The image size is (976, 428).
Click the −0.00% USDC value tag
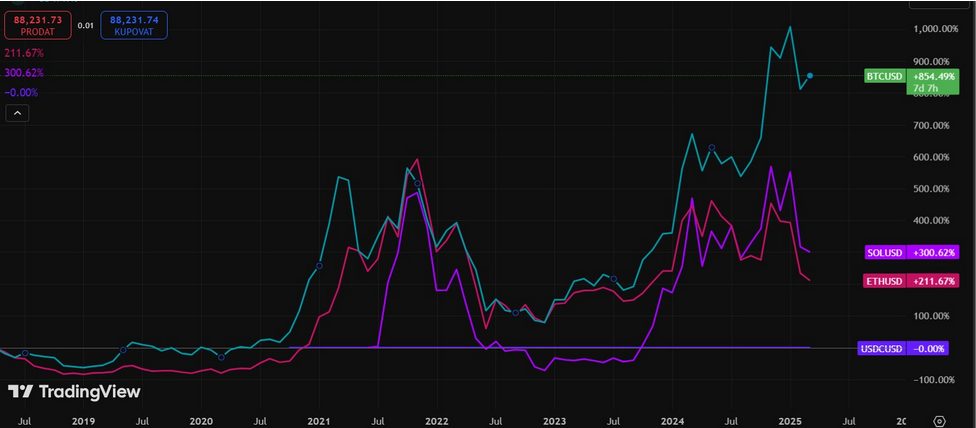(927, 348)
